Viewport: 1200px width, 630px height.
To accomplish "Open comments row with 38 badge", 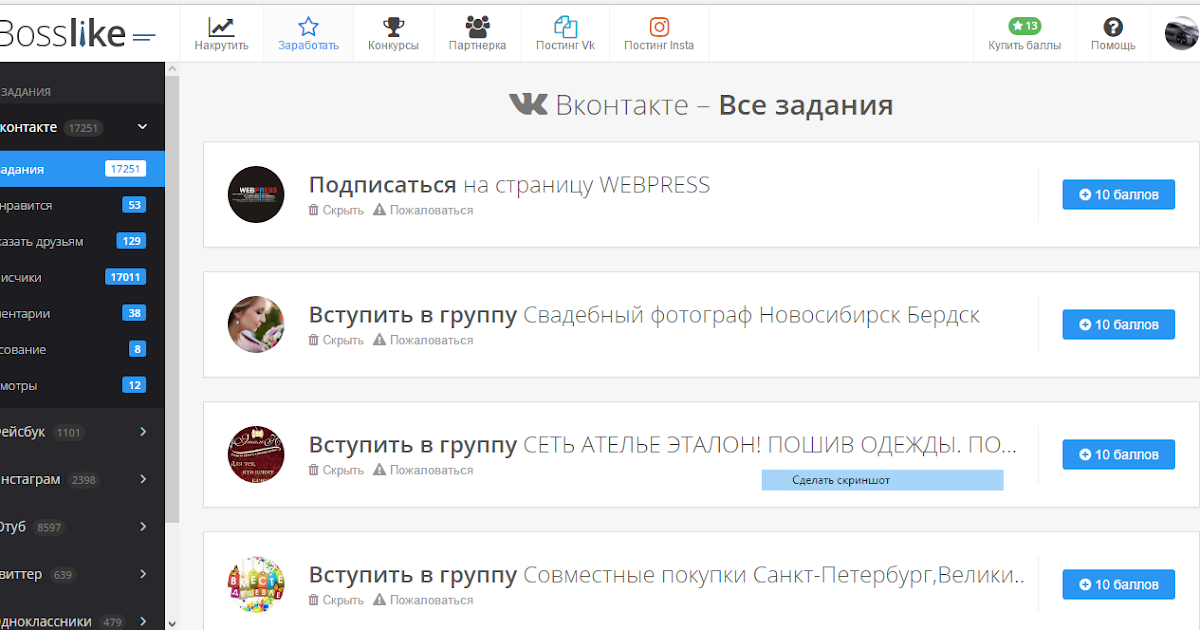I will [x=82, y=313].
